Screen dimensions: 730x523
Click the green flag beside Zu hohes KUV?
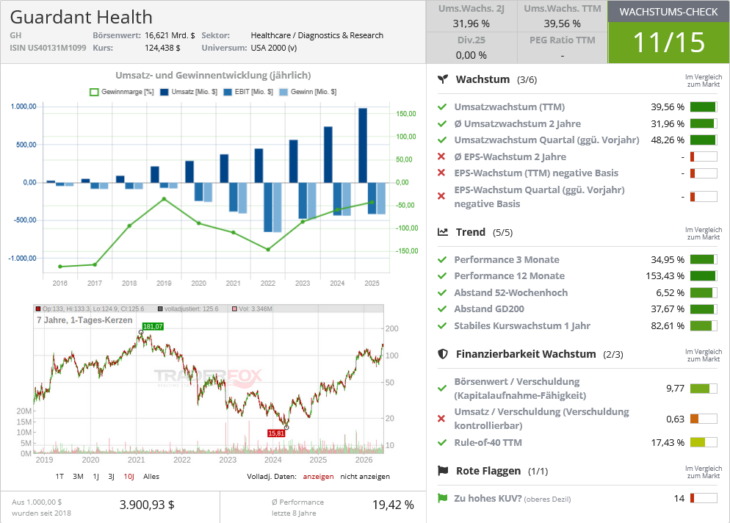442,498
